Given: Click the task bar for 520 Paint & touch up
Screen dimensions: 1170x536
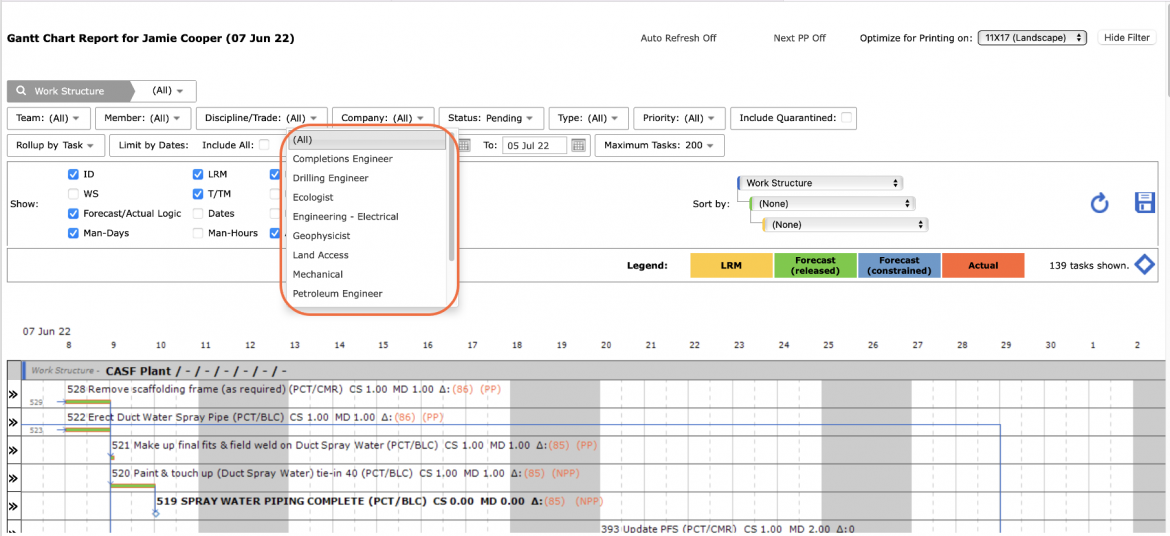Looking at the screenshot, I should [133, 485].
